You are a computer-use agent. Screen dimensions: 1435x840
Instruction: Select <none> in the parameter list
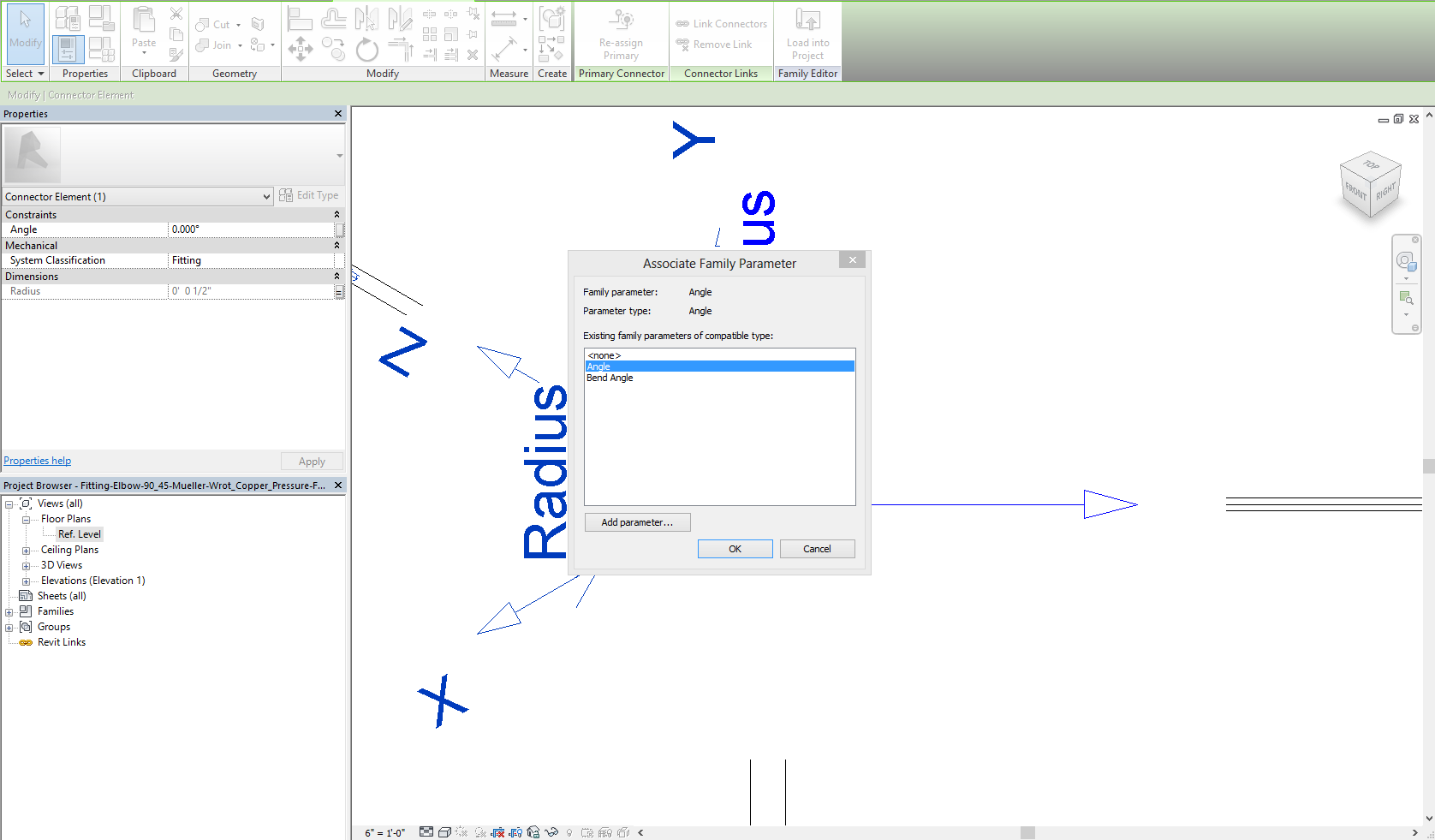coord(719,355)
